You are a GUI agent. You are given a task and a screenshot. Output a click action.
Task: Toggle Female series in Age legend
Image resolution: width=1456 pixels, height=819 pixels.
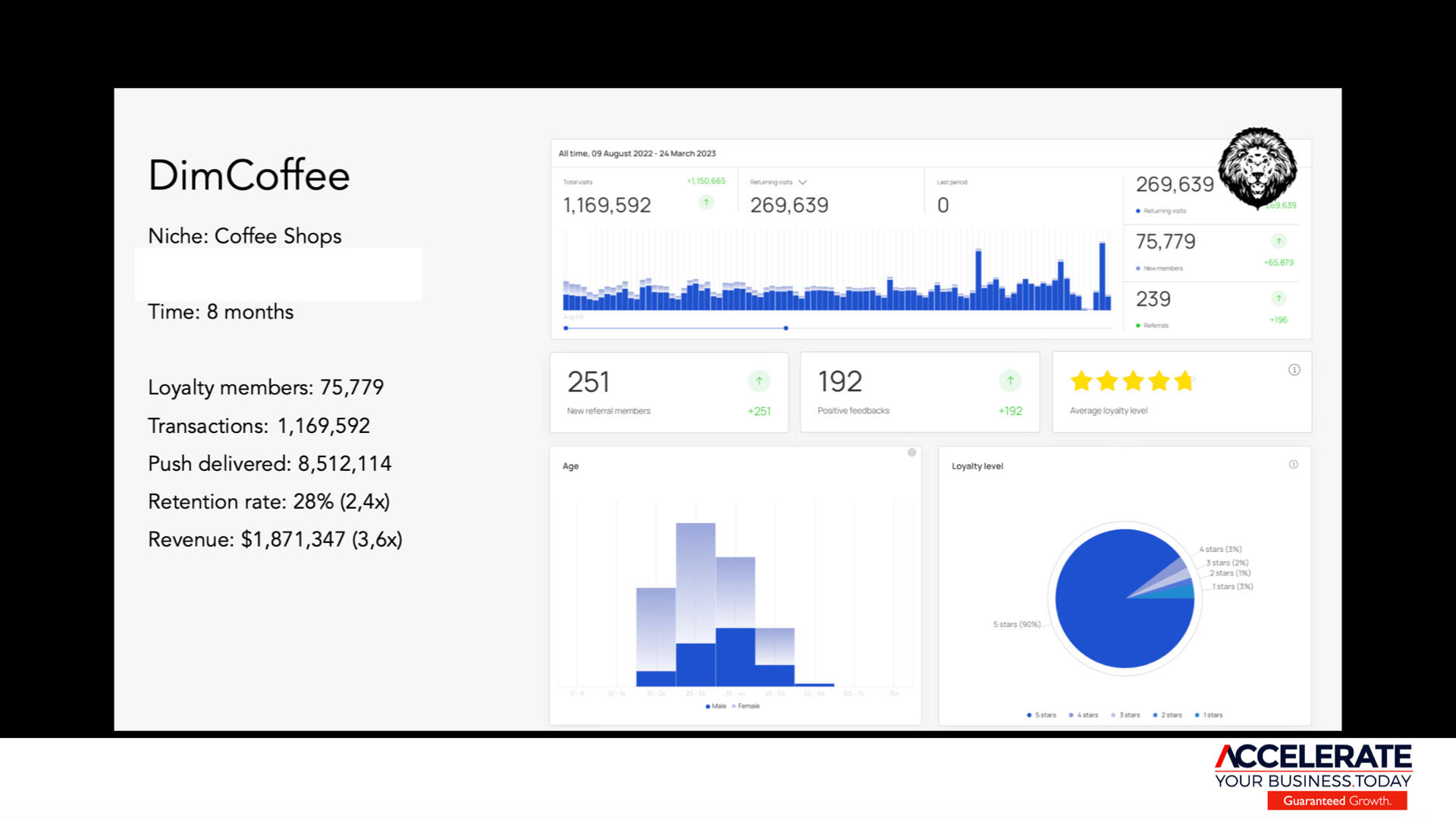tap(745, 706)
